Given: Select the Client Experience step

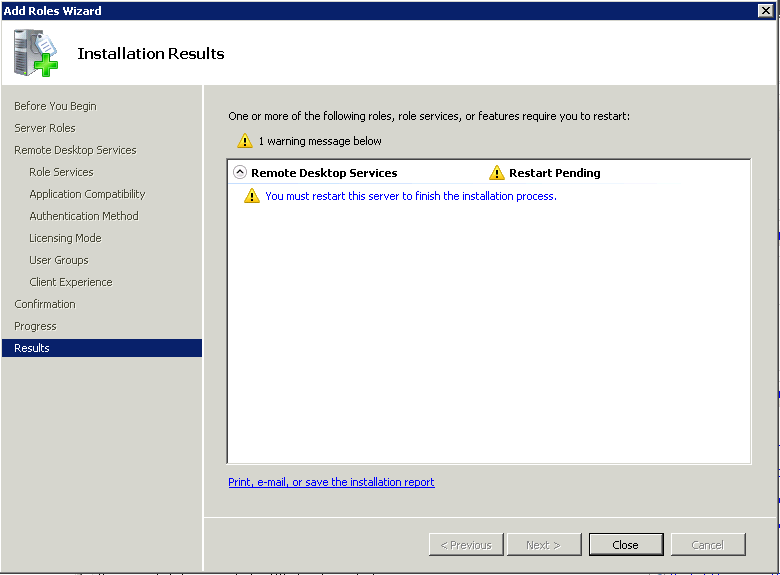Looking at the screenshot, I should point(71,282).
